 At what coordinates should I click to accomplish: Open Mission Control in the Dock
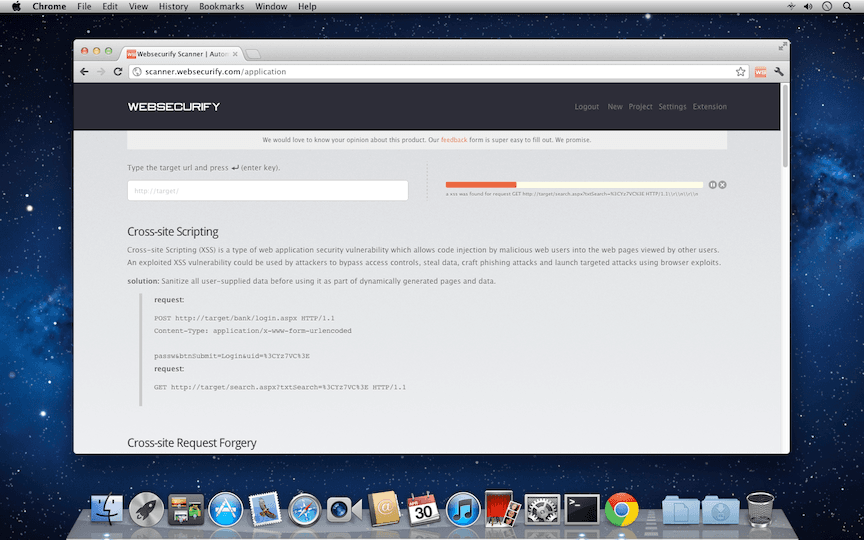click(x=186, y=509)
